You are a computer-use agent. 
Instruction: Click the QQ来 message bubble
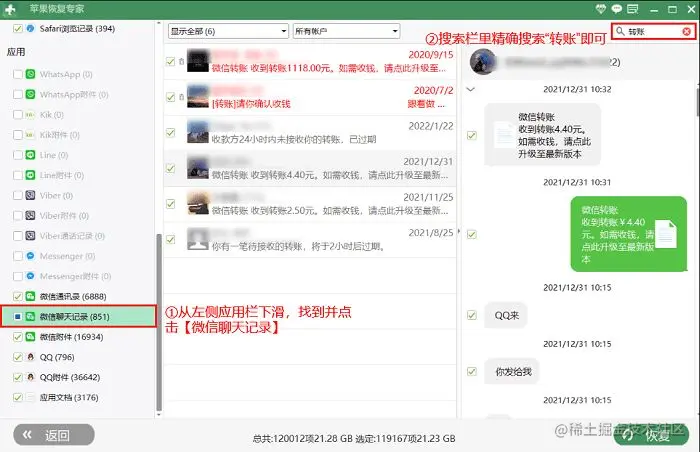pyautogui.click(x=506, y=315)
